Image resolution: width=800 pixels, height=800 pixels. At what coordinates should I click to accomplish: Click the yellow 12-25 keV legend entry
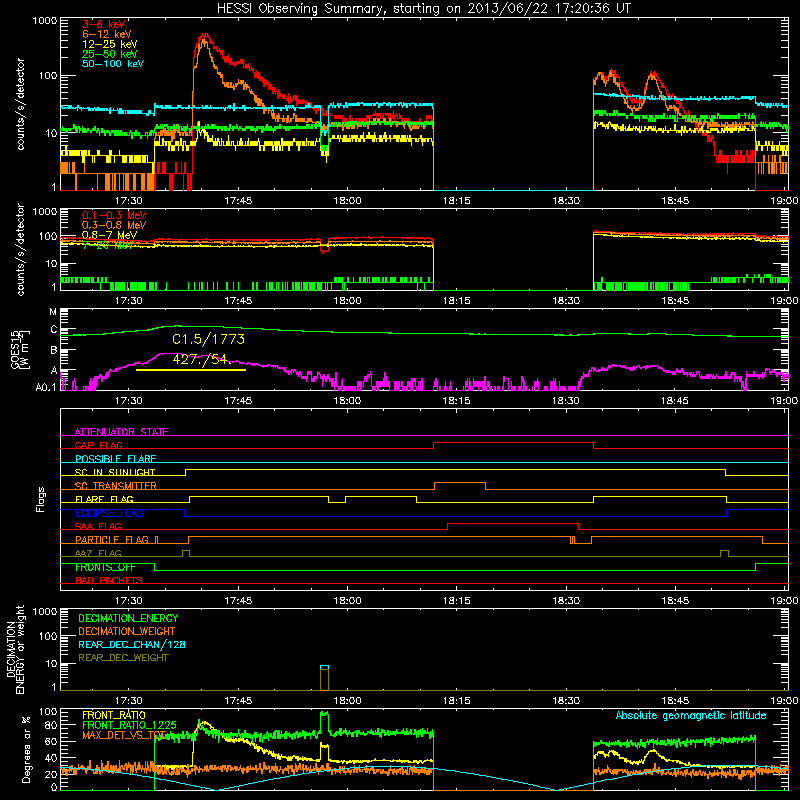[110, 44]
